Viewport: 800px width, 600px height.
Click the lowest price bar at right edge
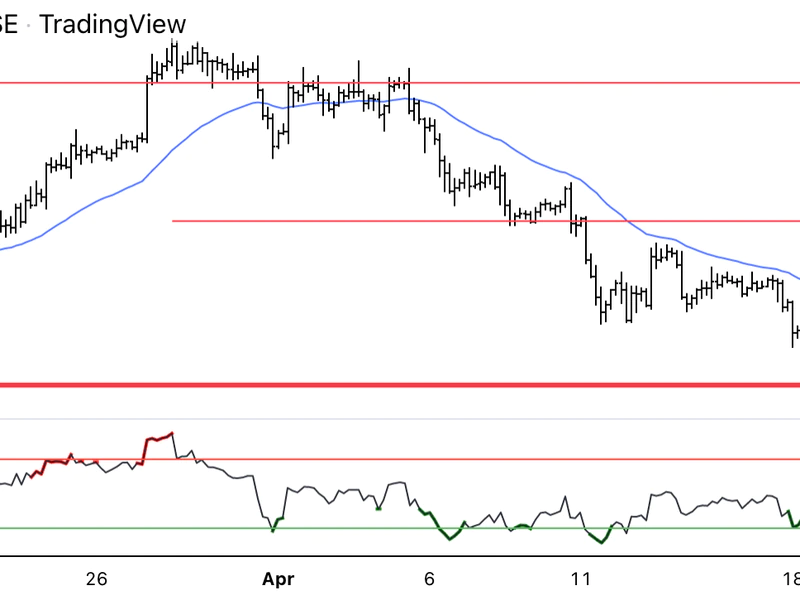tap(793, 334)
